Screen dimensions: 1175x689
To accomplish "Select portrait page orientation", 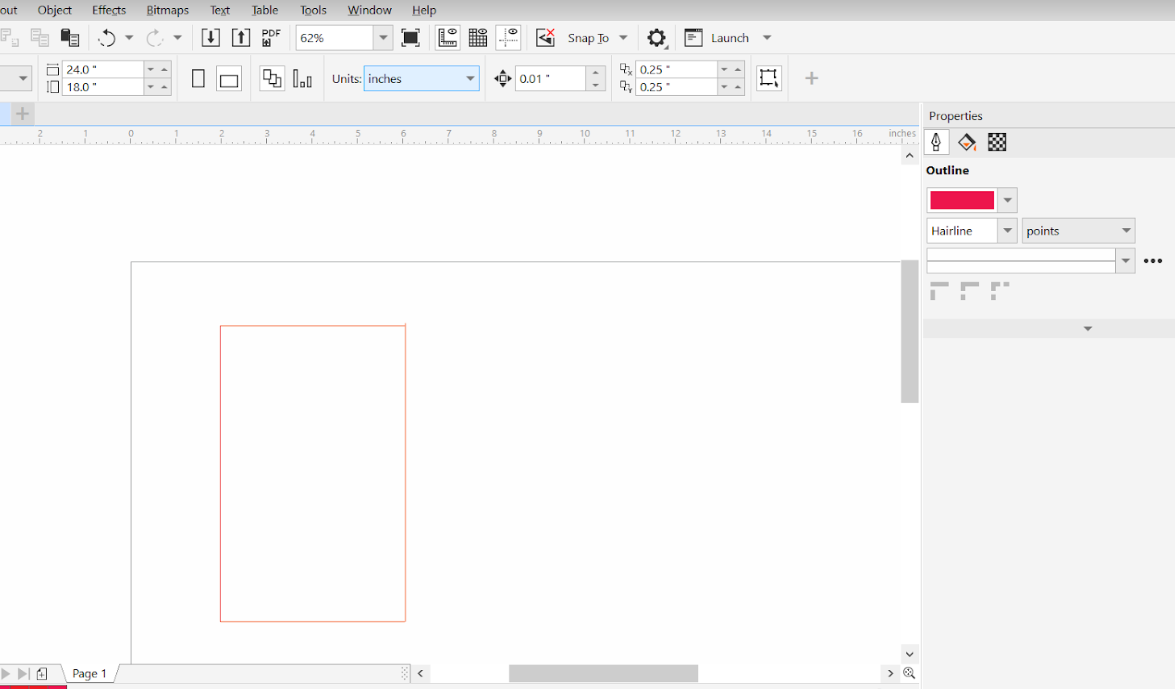I will pos(198,78).
